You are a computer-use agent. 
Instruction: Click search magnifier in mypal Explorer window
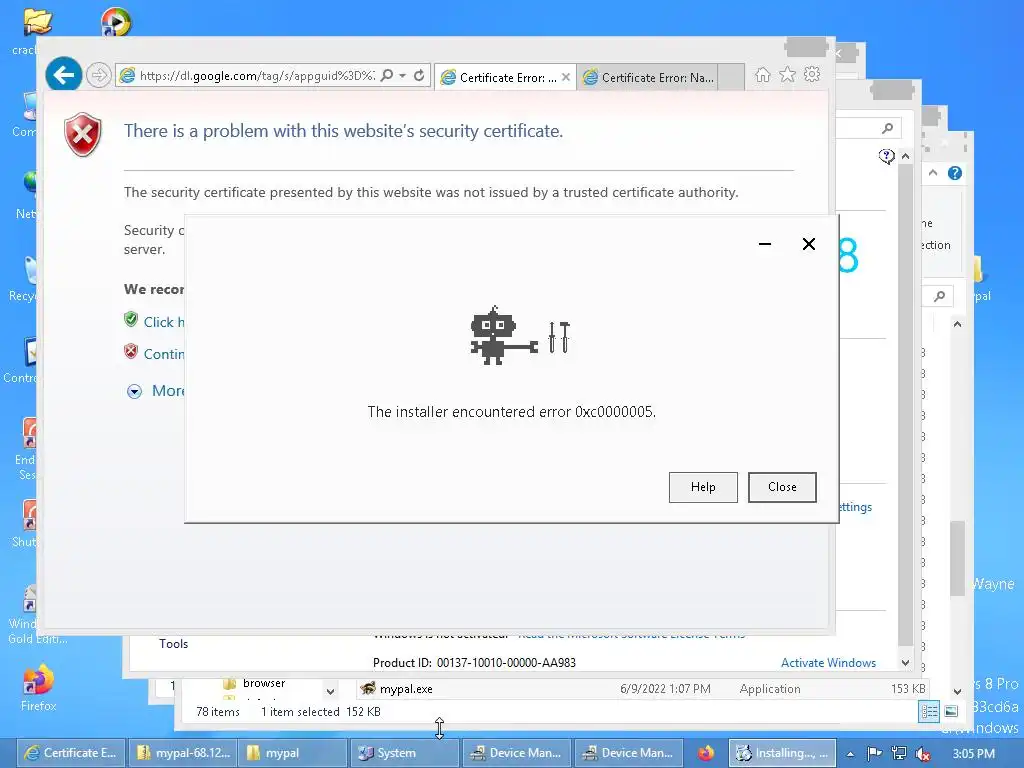point(939,296)
